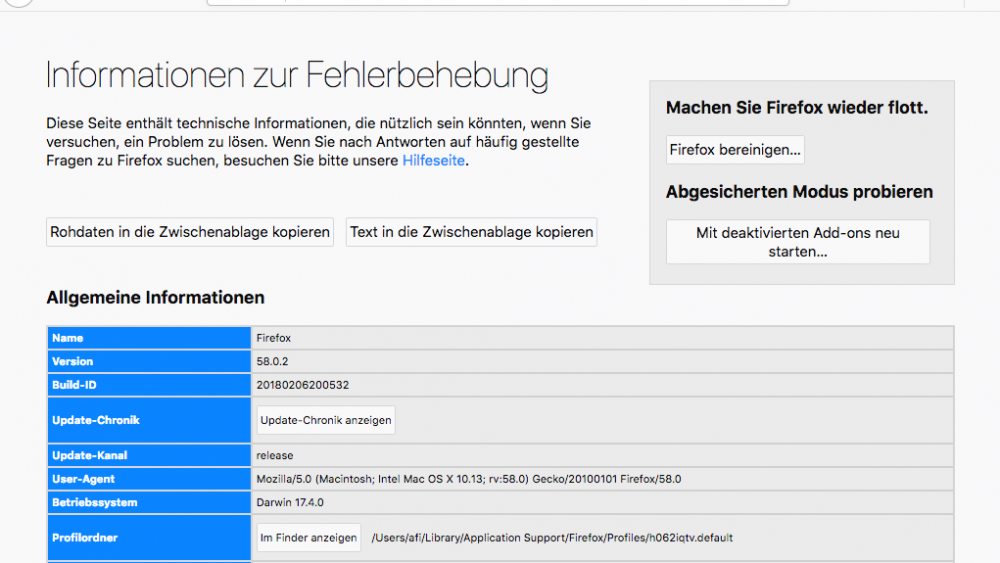Click the browser address bar
Screen dimensions: 1000x563
[x=497, y=3]
